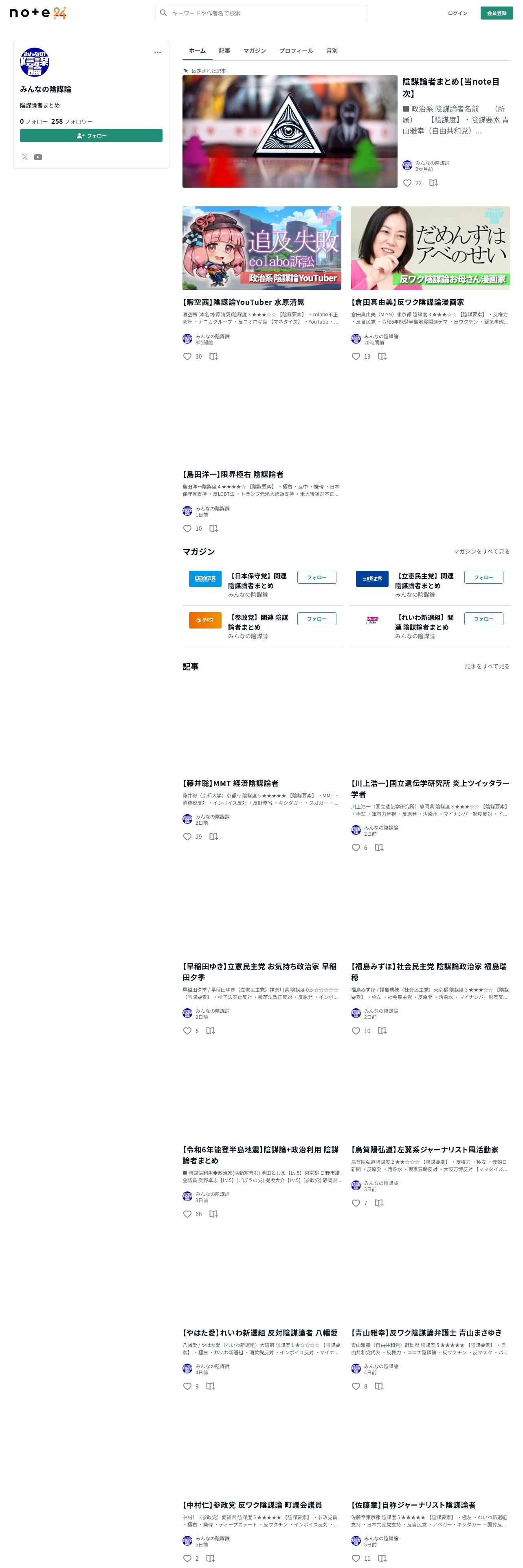Like the 藤井聡 MMT article
523x1568 pixels.
(x=187, y=837)
